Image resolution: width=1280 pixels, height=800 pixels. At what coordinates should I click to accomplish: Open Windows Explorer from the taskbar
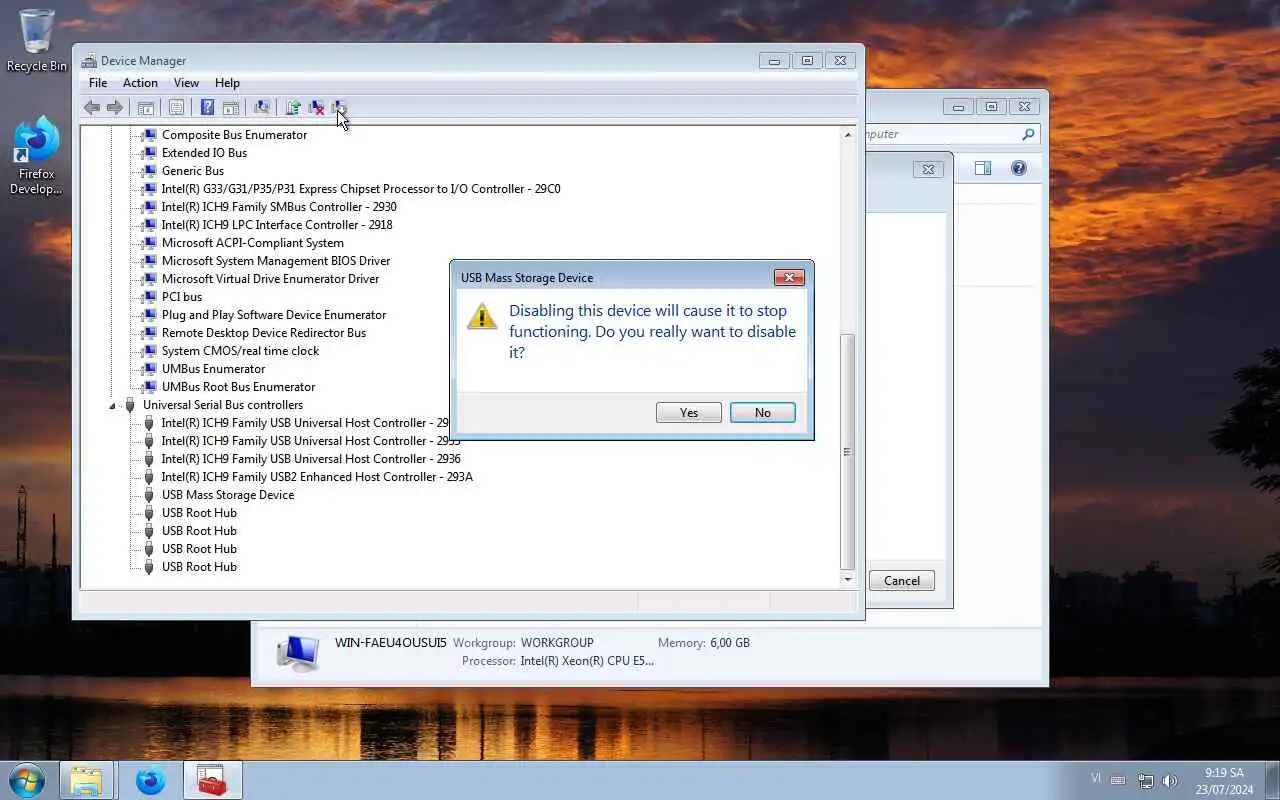coord(86,780)
